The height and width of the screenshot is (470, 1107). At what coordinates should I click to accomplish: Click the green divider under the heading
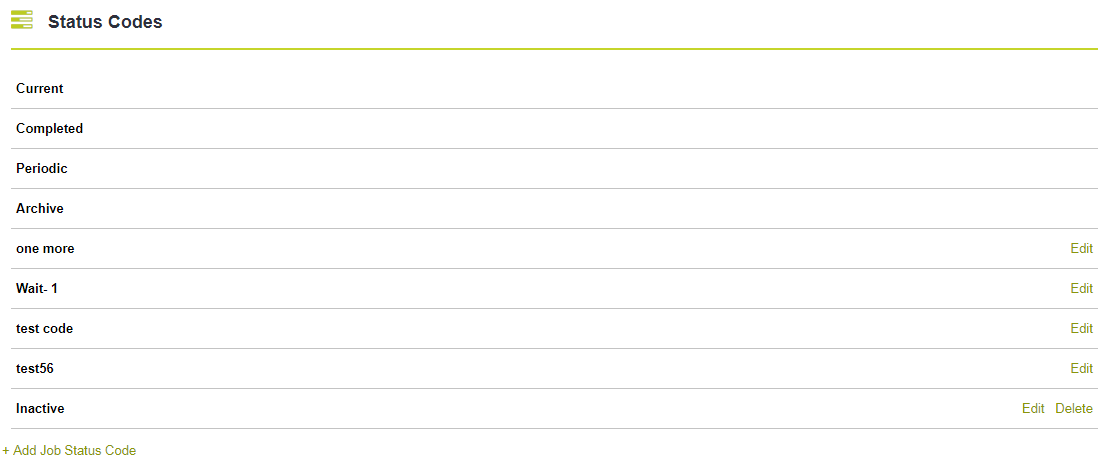click(x=554, y=49)
